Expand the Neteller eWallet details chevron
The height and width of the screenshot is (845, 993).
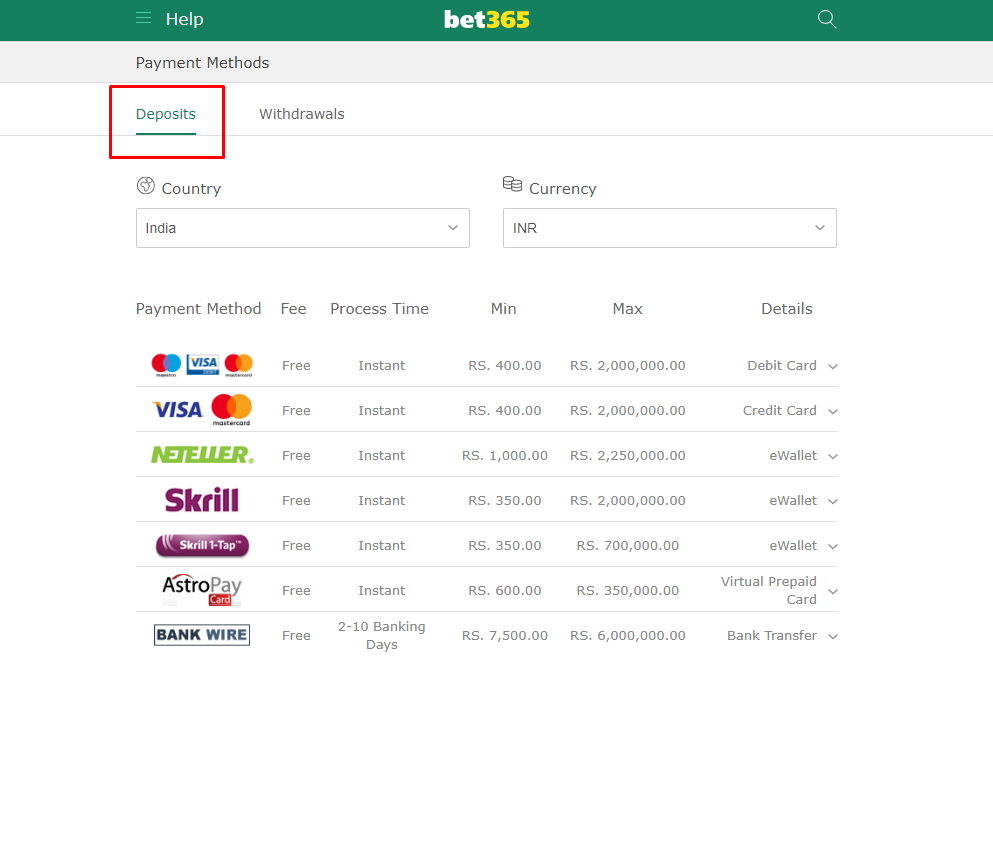pyautogui.click(x=833, y=456)
